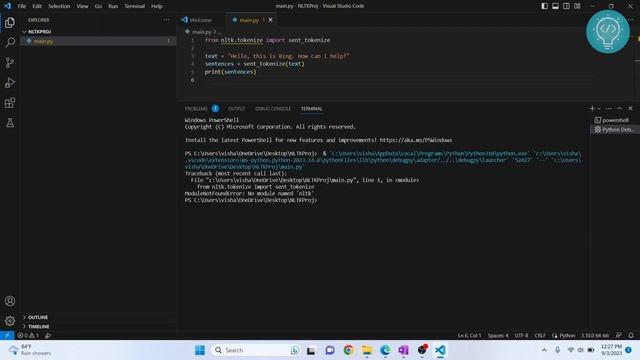640x360 pixels.
Task: Open Microsoft Edge from the taskbar
Action: coord(385,350)
